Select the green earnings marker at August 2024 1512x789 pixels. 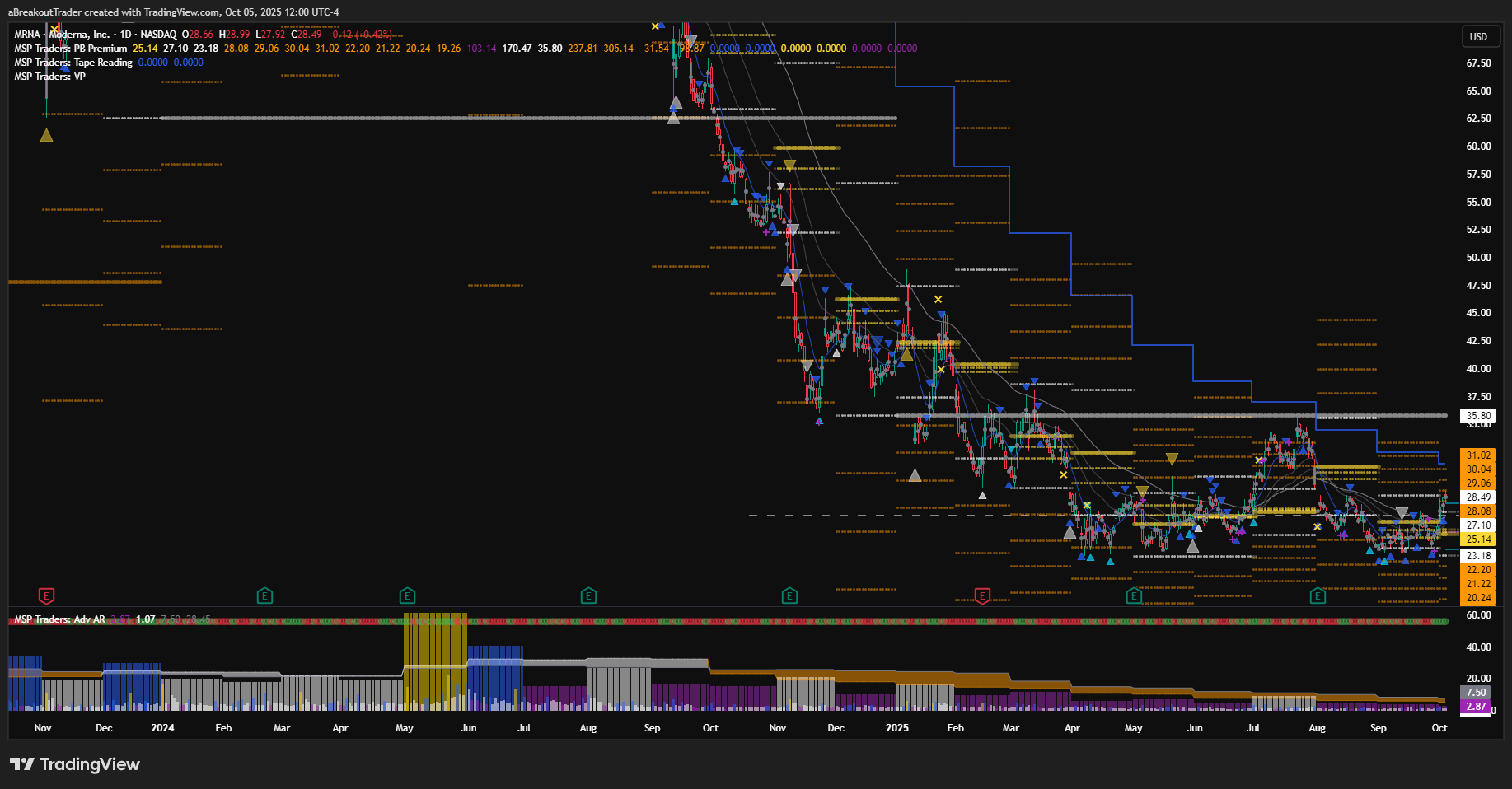588,595
